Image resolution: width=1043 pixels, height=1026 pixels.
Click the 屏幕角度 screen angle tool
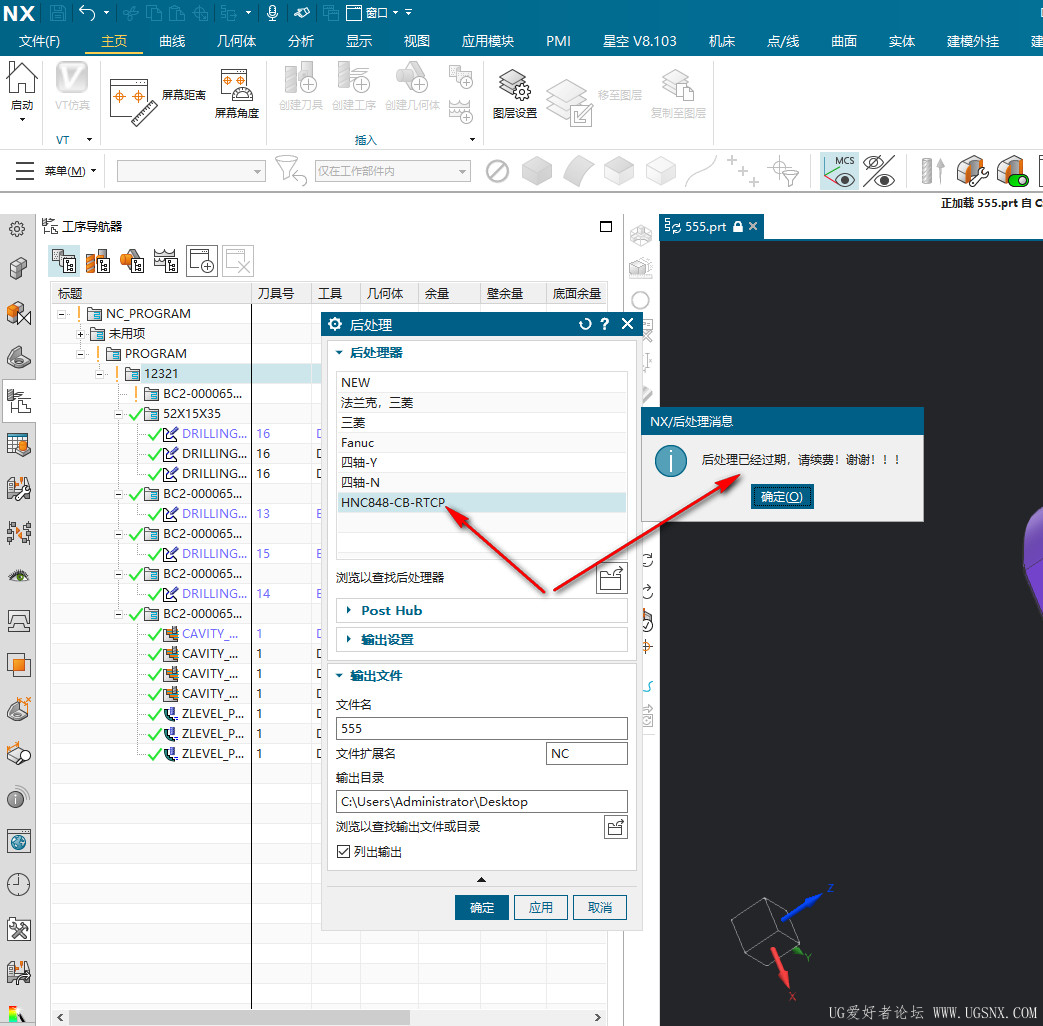237,94
